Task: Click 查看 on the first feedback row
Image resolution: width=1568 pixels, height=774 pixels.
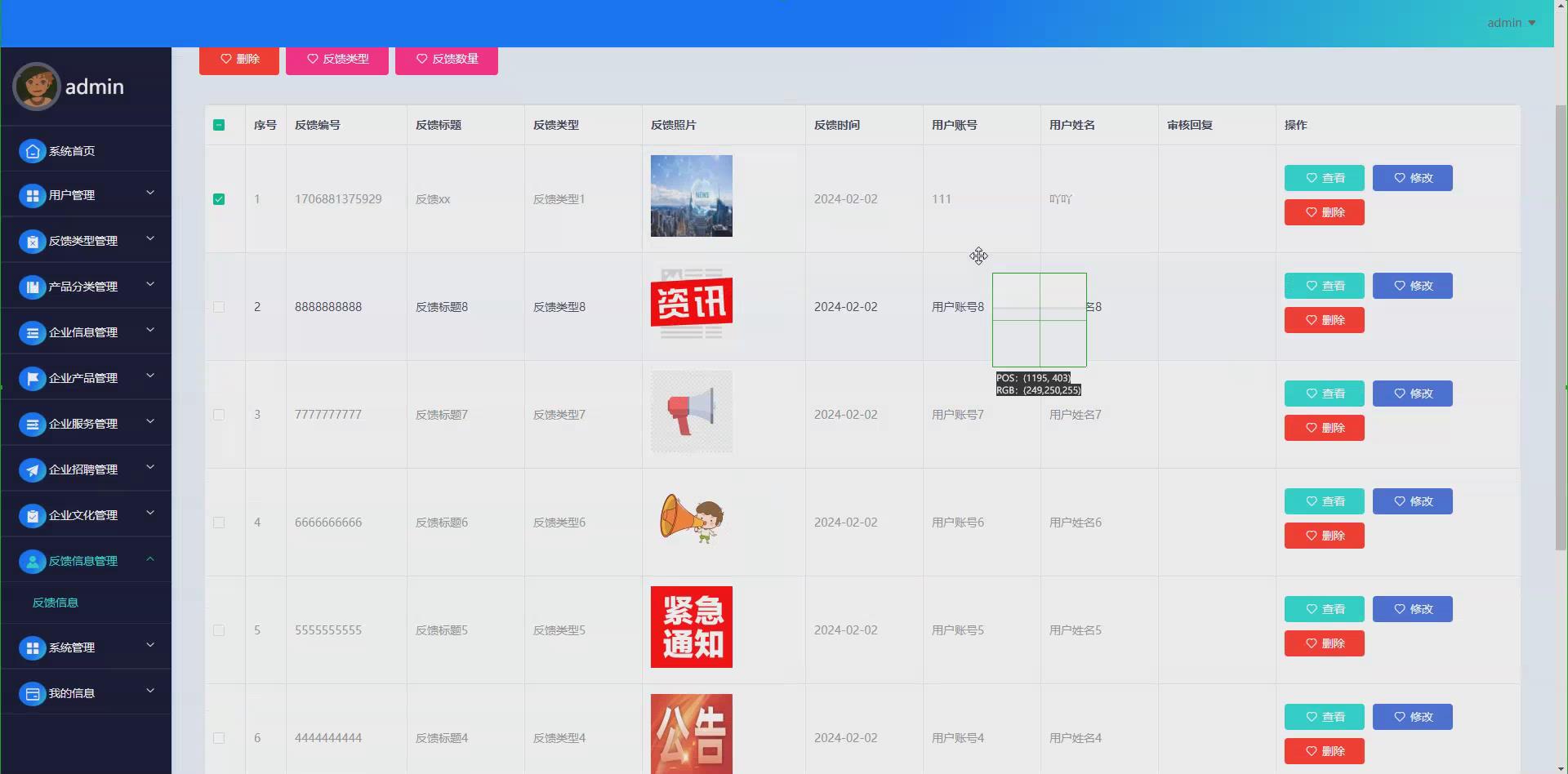Action: [x=1324, y=178]
